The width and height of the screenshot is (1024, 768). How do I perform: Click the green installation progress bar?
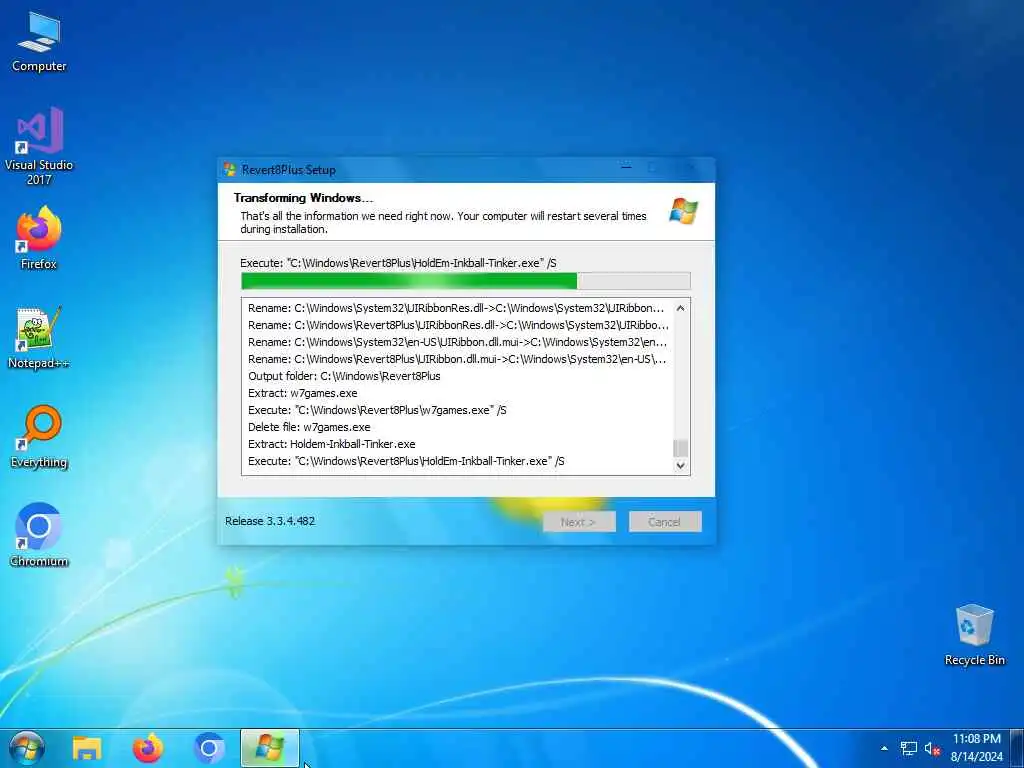465,281
